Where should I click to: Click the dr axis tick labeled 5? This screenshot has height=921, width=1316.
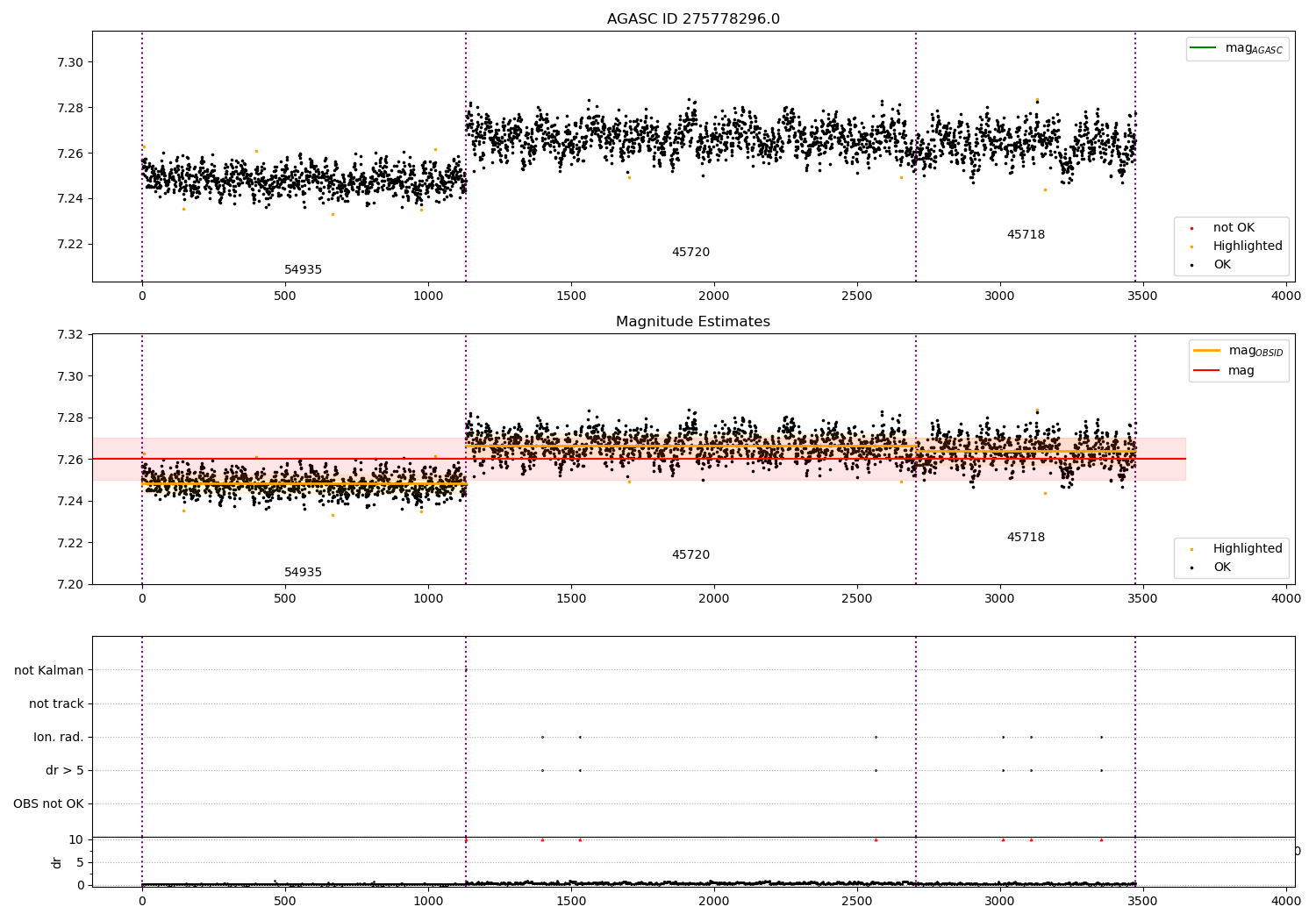coord(80,863)
